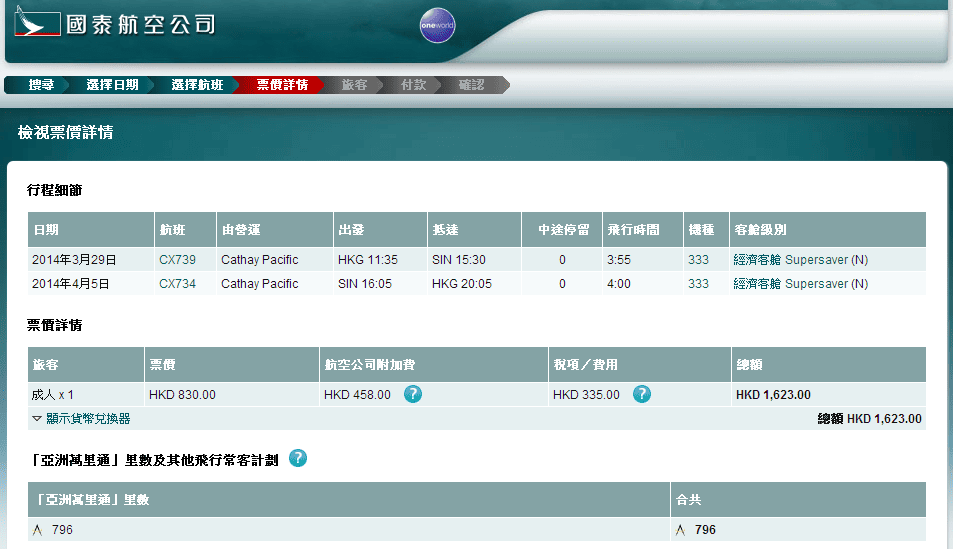The width and height of the screenshot is (953, 549).
Task: Return to the 選擇航班 step
Action: tap(197, 85)
